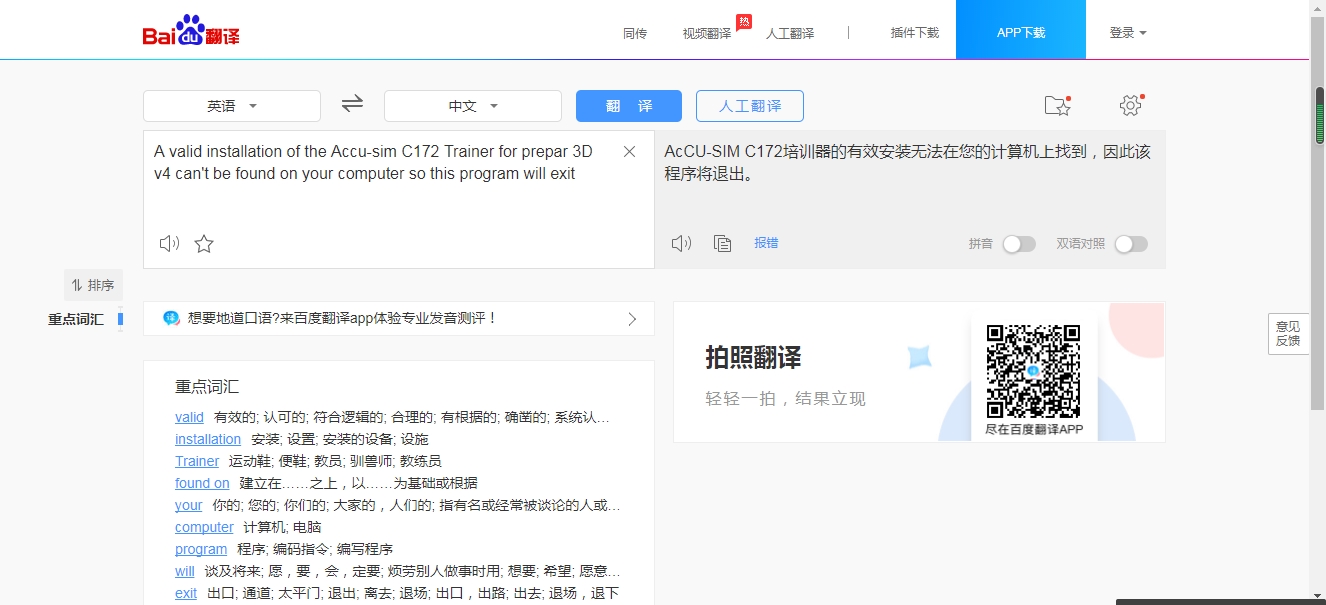Image resolution: width=1326 pixels, height=605 pixels.
Task: Play audio of the Chinese translation
Action: (x=681, y=243)
